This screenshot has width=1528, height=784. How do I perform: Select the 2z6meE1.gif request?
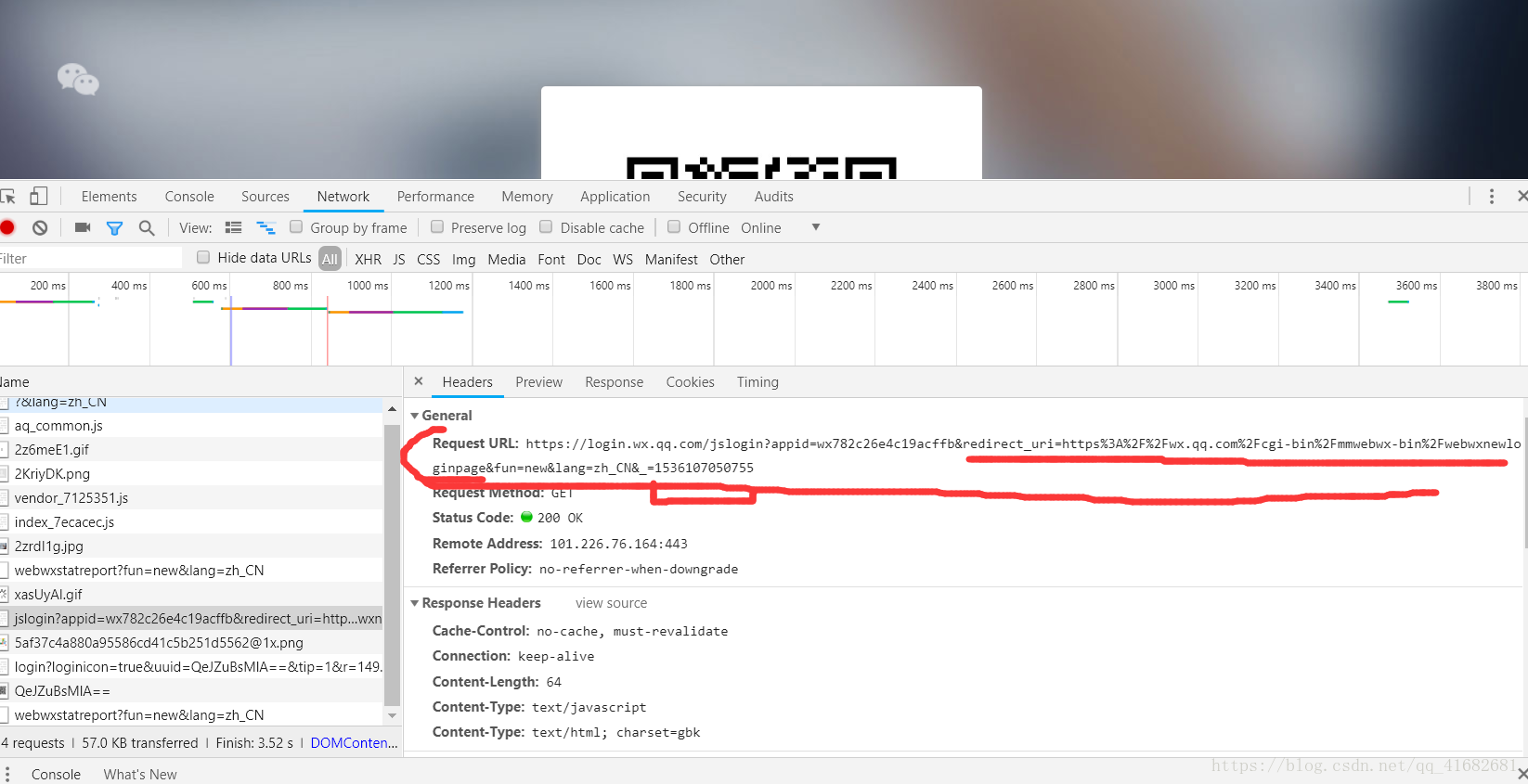(x=191, y=450)
